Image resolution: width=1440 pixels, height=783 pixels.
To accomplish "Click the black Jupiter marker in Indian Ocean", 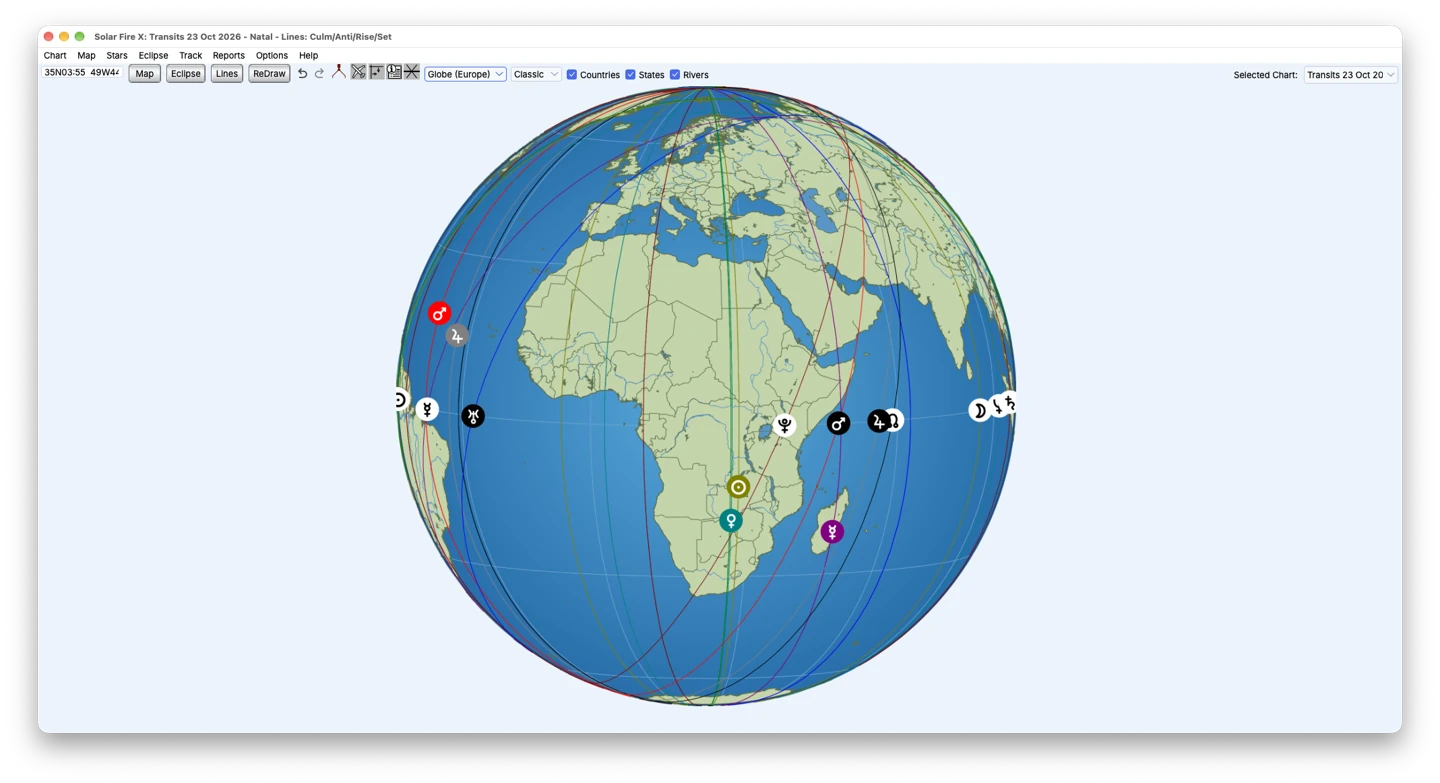I will (x=878, y=421).
